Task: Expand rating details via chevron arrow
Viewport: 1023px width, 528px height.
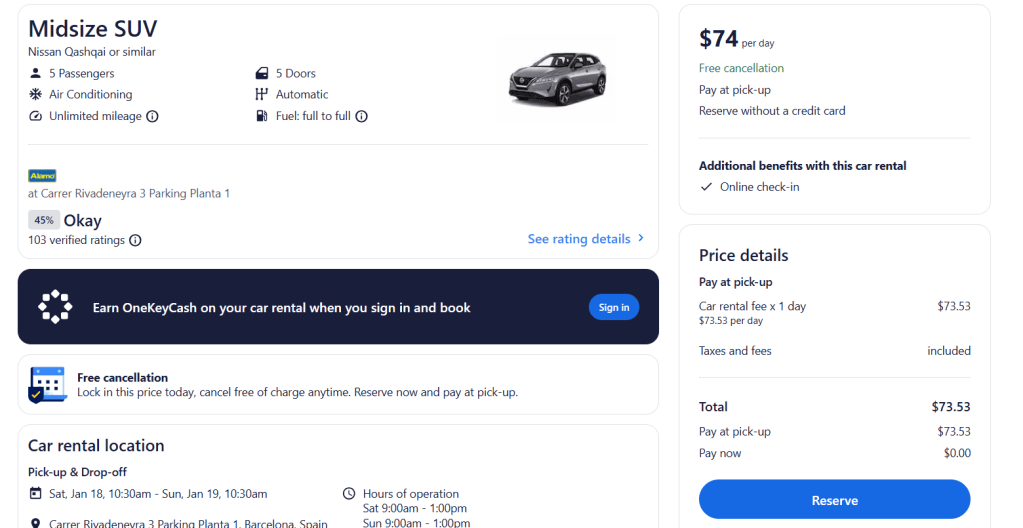Action: (x=641, y=239)
